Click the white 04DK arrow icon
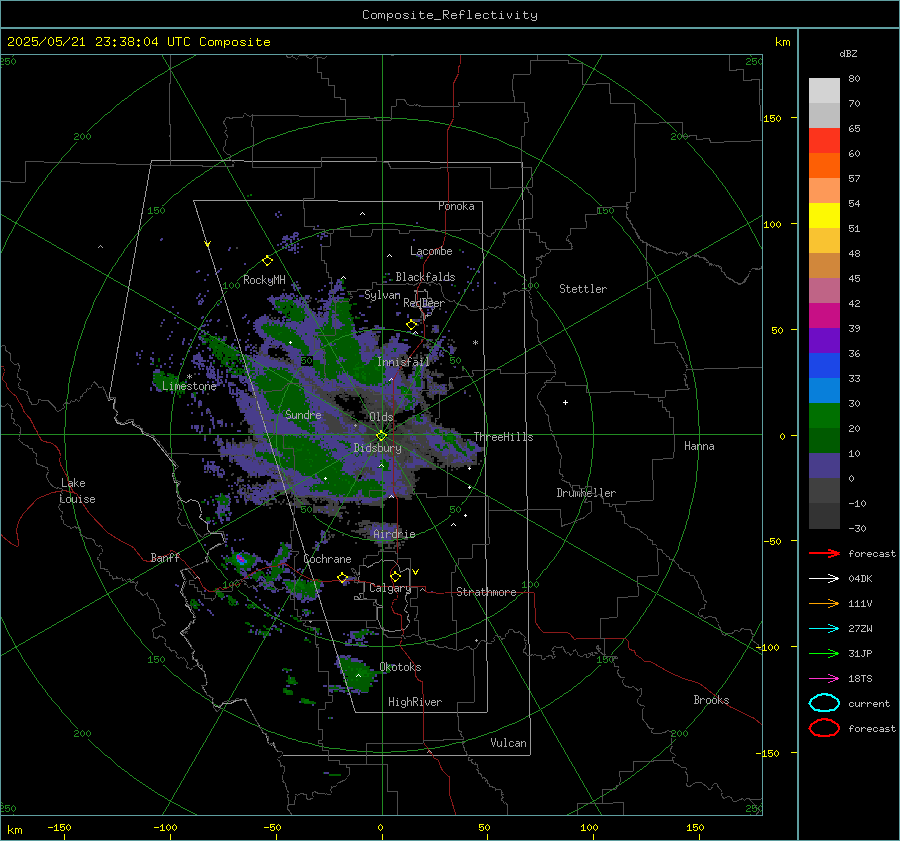Image resolution: width=900 pixels, height=841 pixels. click(824, 578)
